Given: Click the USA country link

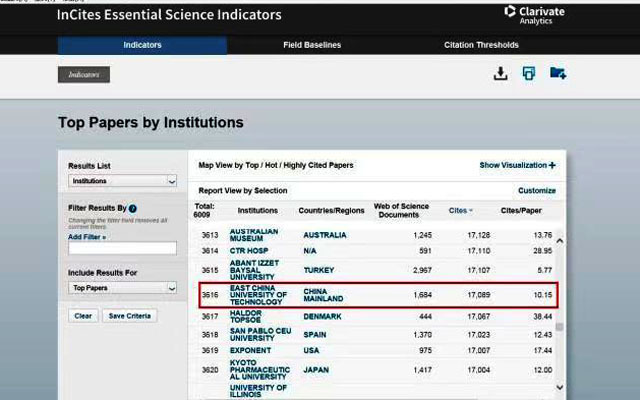Looking at the screenshot, I should [311, 351].
